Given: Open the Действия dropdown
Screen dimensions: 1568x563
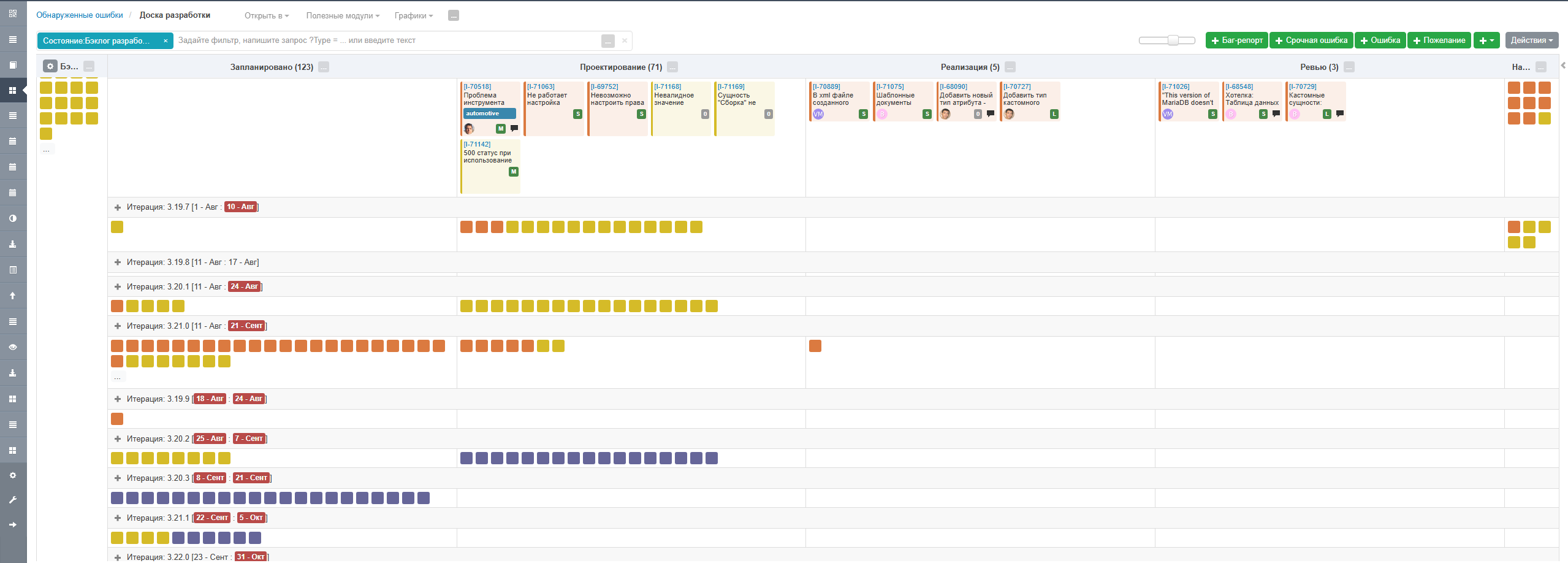Looking at the screenshot, I should (x=1532, y=40).
